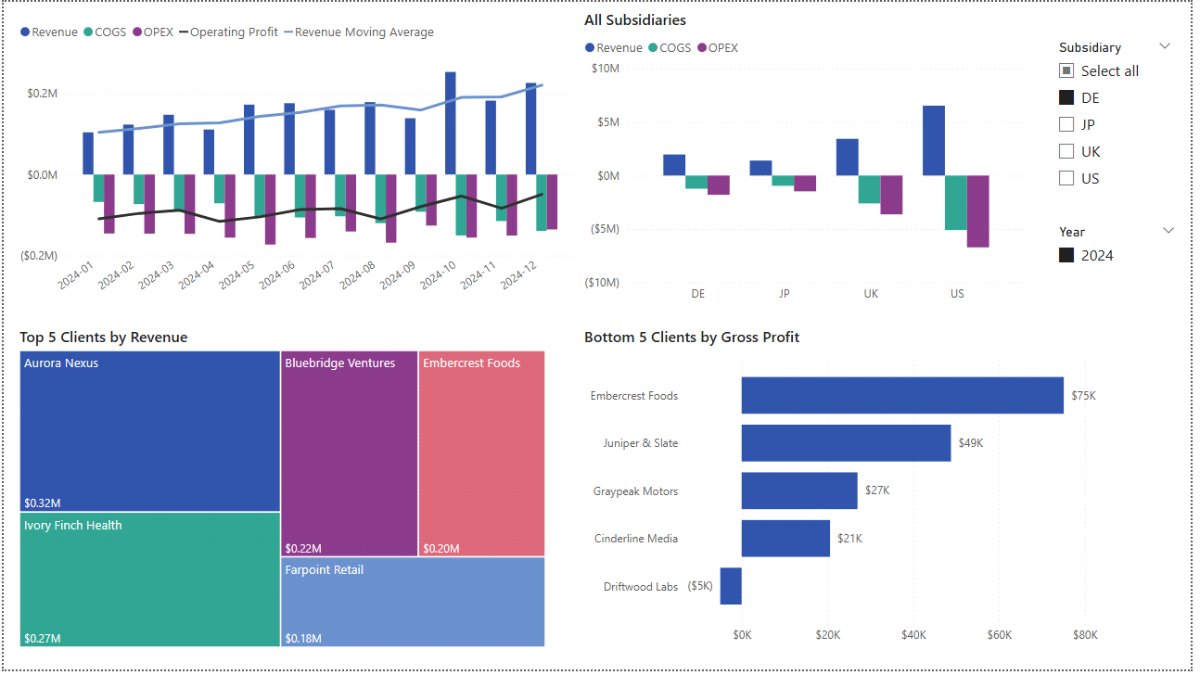The image size is (1200, 675).
Task: Select the Aurora Nexus treemap tile
Action: 150,432
